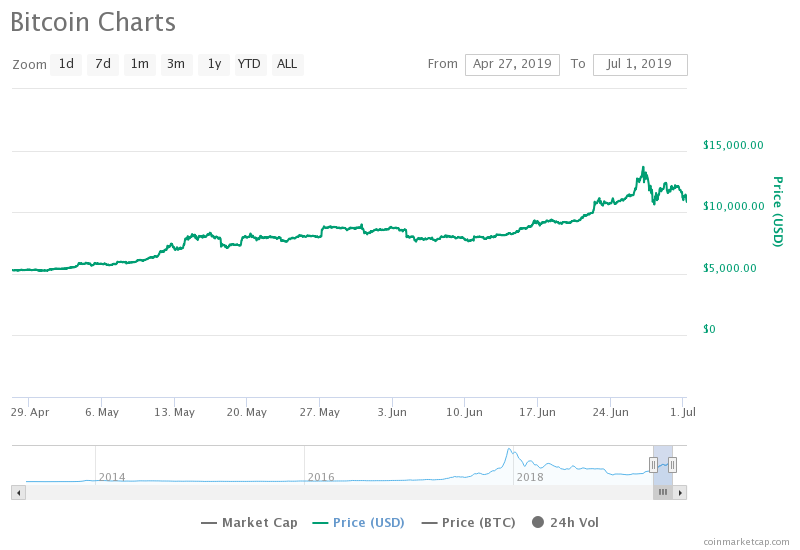Set zoom to 1m
800x550 pixels.
(x=139, y=64)
